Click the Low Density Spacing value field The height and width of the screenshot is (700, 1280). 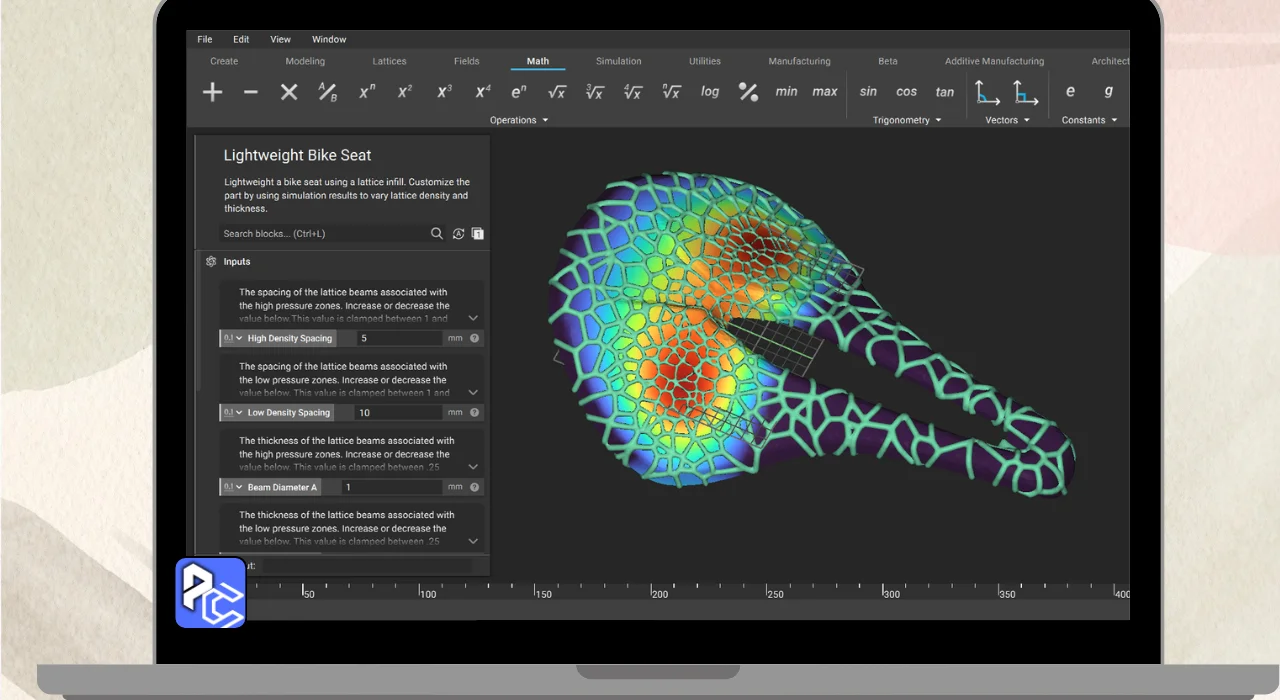click(398, 413)
